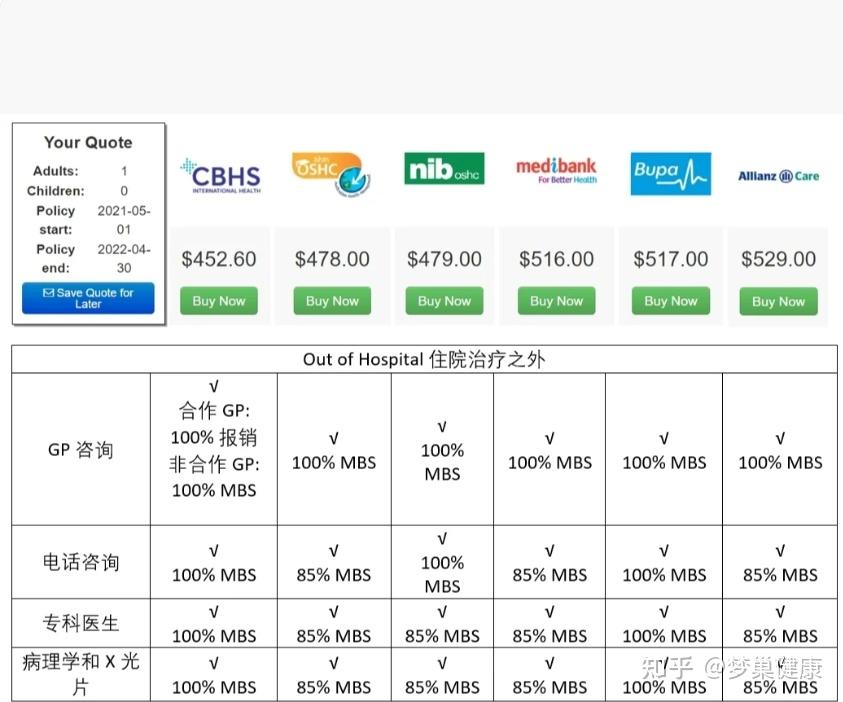Click the CBHS International Health logo
Image resolution: width=843 pixels, height=702 pixels.
(220, 175)
